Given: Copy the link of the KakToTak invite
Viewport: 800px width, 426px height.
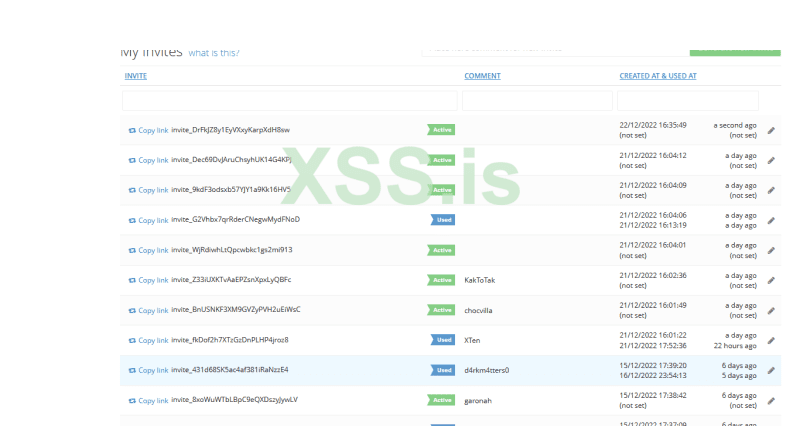Looking at the screenshot, I should coord(148,280).
